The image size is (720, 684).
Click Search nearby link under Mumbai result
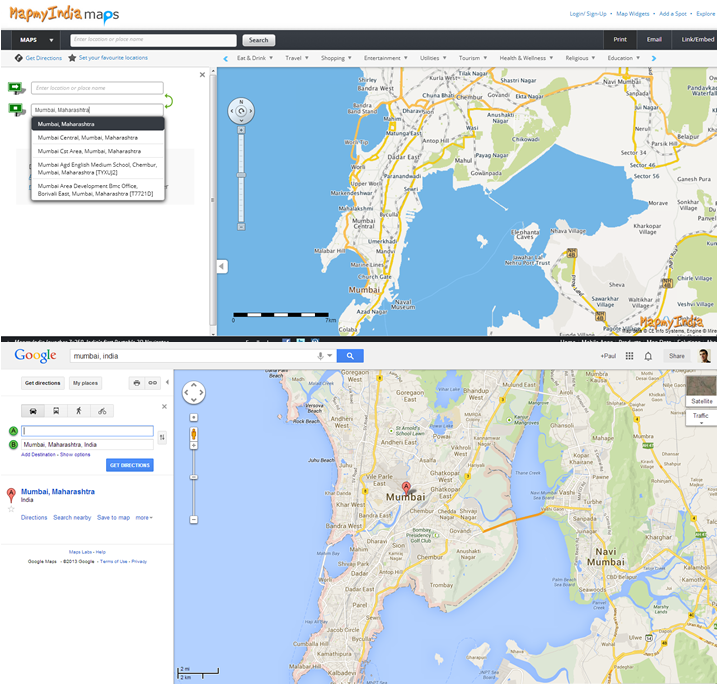click(72, 517)
